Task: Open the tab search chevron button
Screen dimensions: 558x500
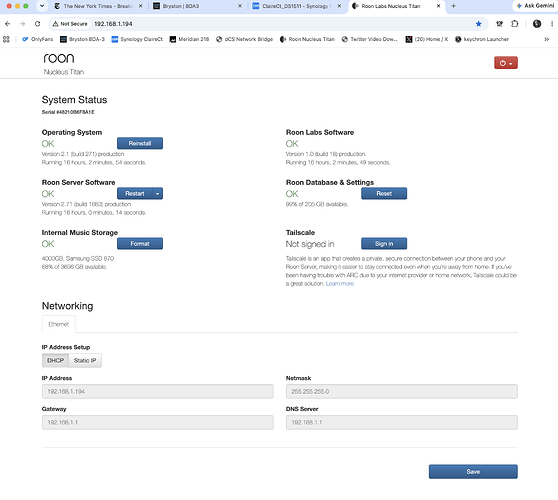Action: click(42, 6)
